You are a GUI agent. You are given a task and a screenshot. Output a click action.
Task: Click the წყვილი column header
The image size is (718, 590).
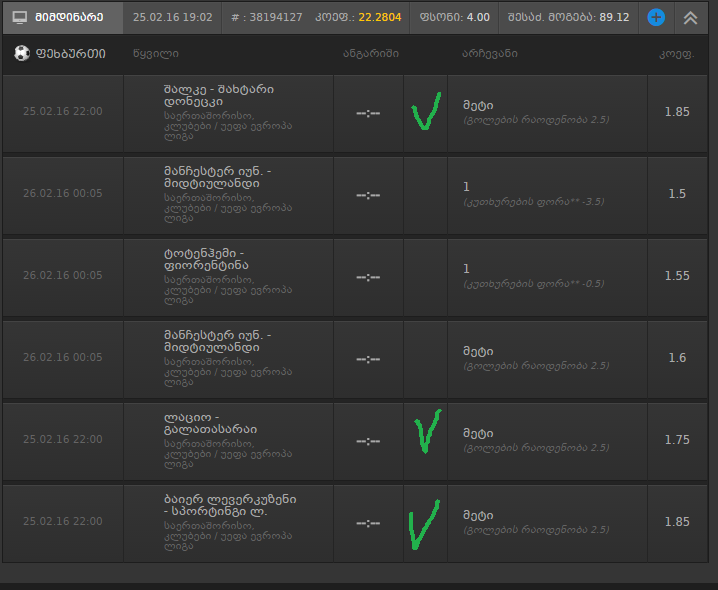(156, 54)
